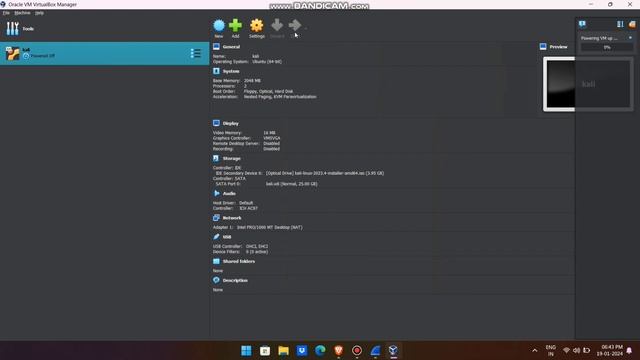
Task: Click the '2048 MB' base memory value
Action: pos(252,81)
